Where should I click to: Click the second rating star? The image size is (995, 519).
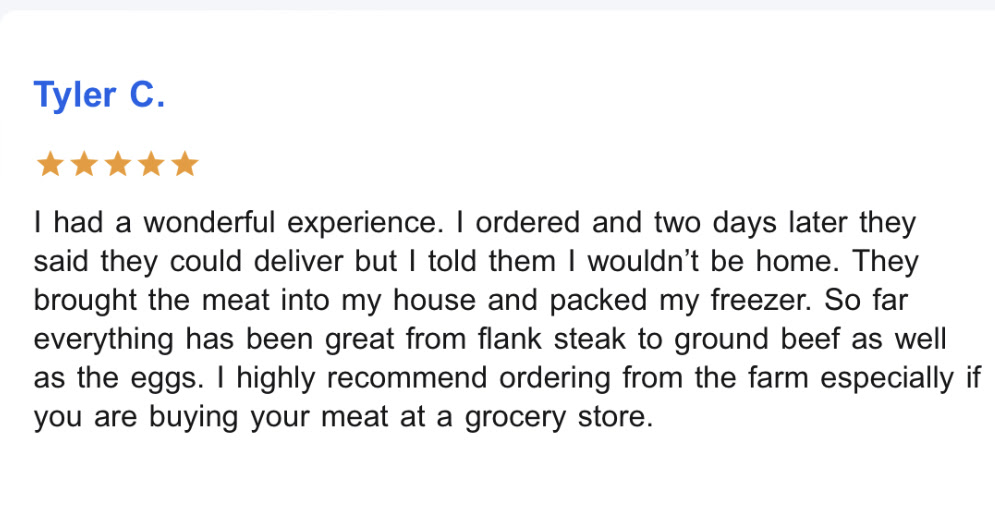pyautogui.click(x=84, y=164)
